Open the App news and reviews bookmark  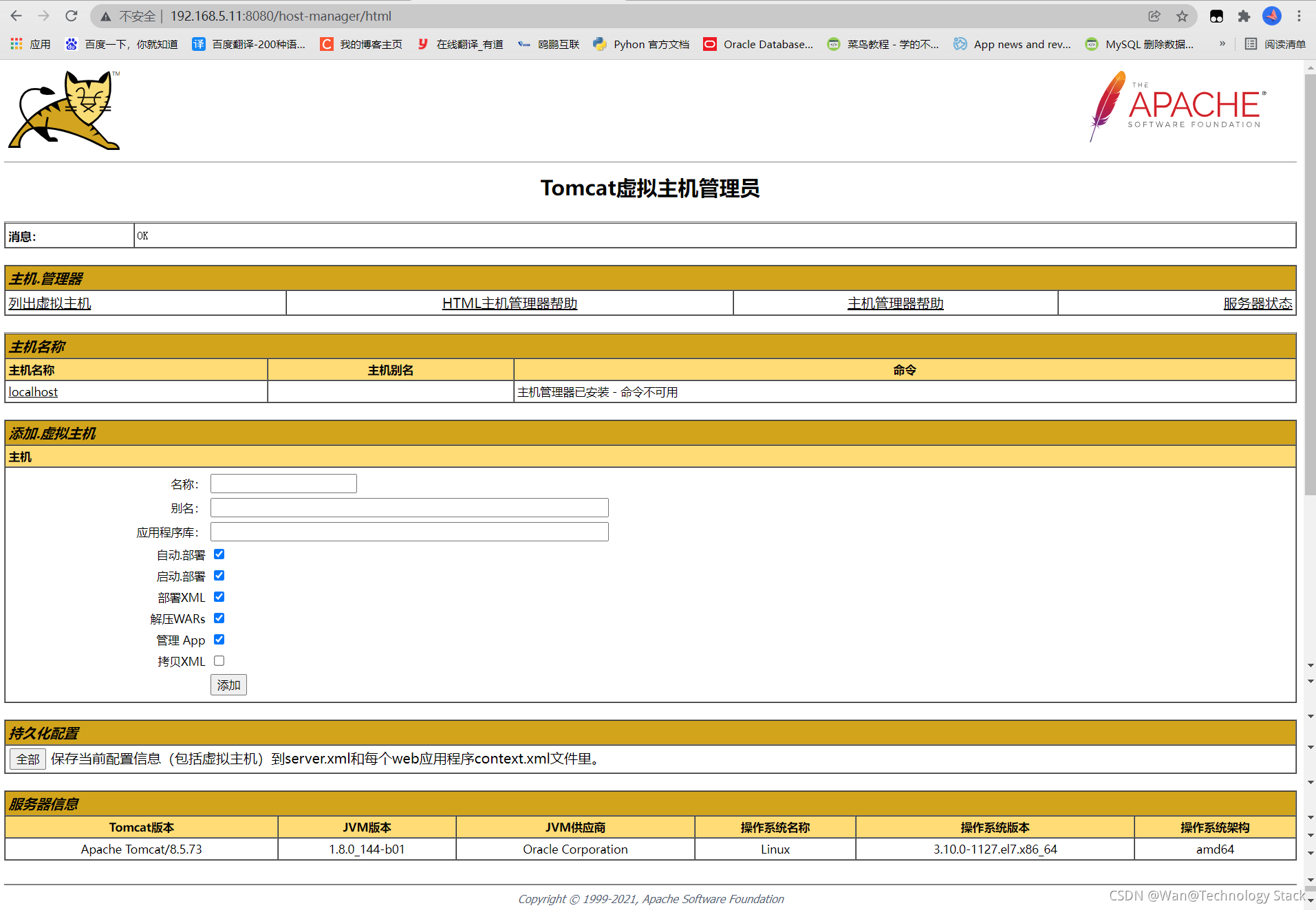tap(1012, 44)
